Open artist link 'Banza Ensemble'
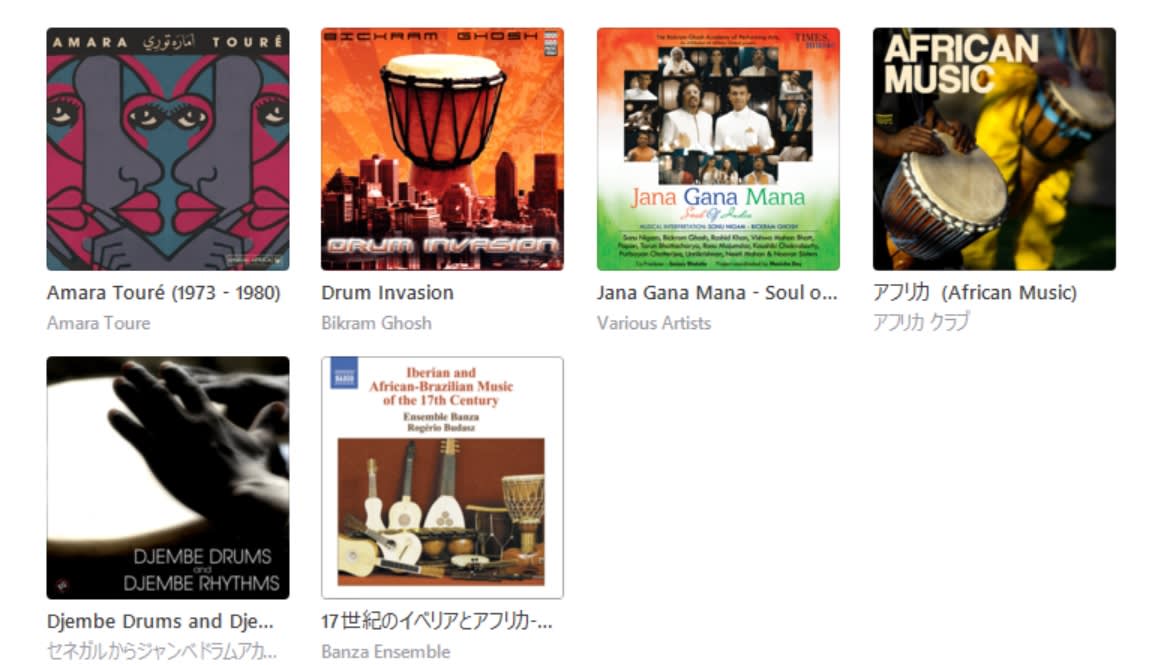The image size is (1163, 665). coord(386,652)
